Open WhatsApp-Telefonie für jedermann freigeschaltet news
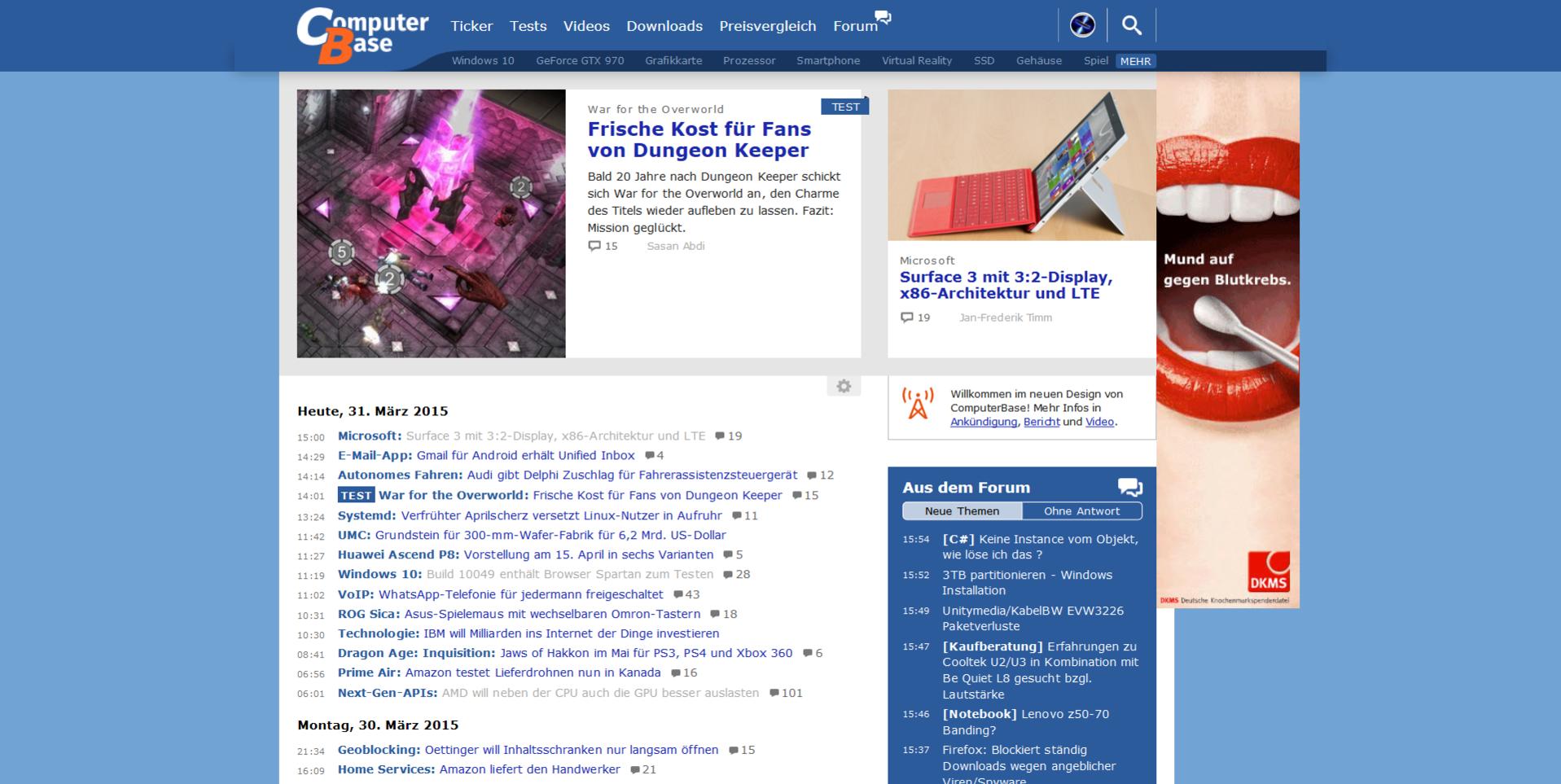Image resolution: width=1561 pixels, height=784 pixels. (521, 595)
